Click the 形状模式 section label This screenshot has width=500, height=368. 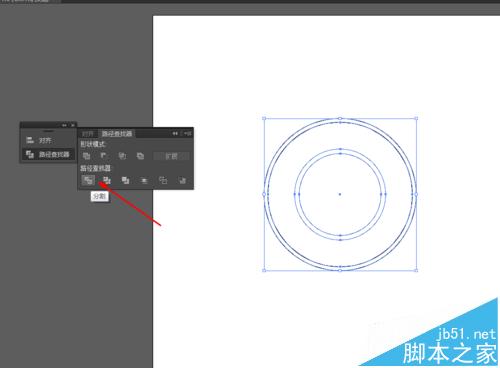tap(93, 144)
